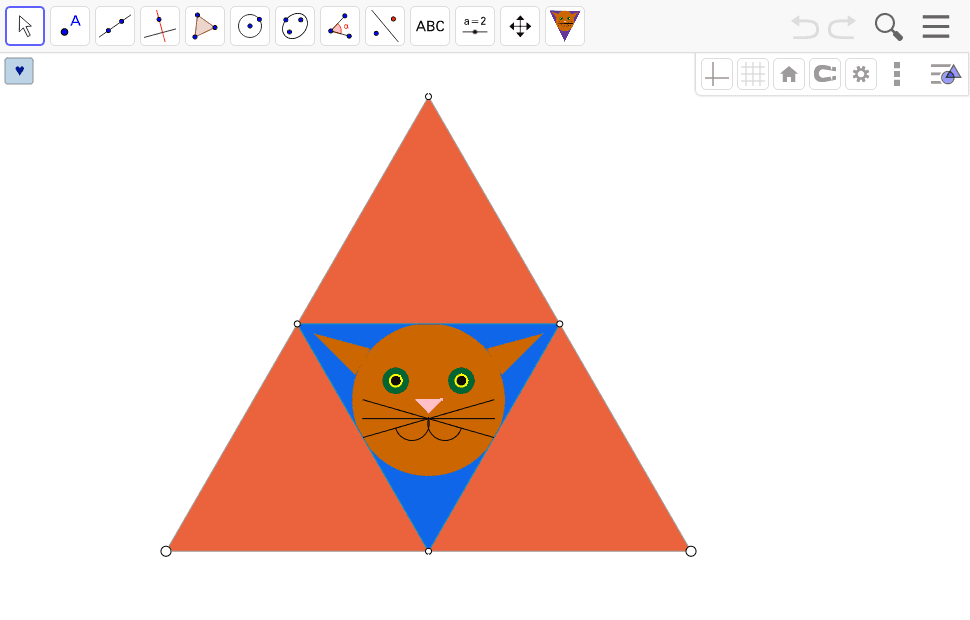970x620 pixels.
Task: Open the three-dot view options
Action: [897, 74]
